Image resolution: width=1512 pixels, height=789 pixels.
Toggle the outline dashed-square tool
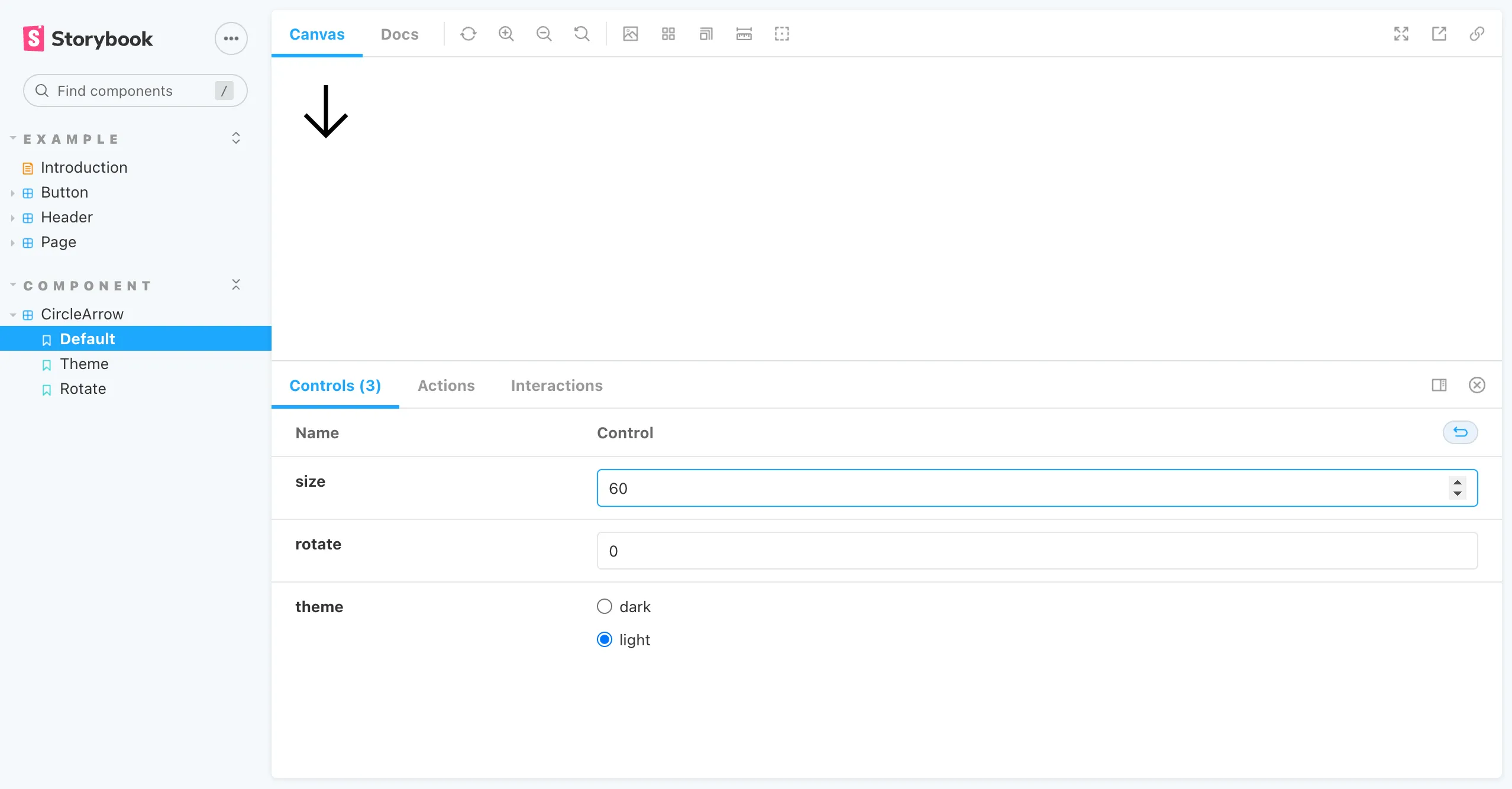[782, 34]
